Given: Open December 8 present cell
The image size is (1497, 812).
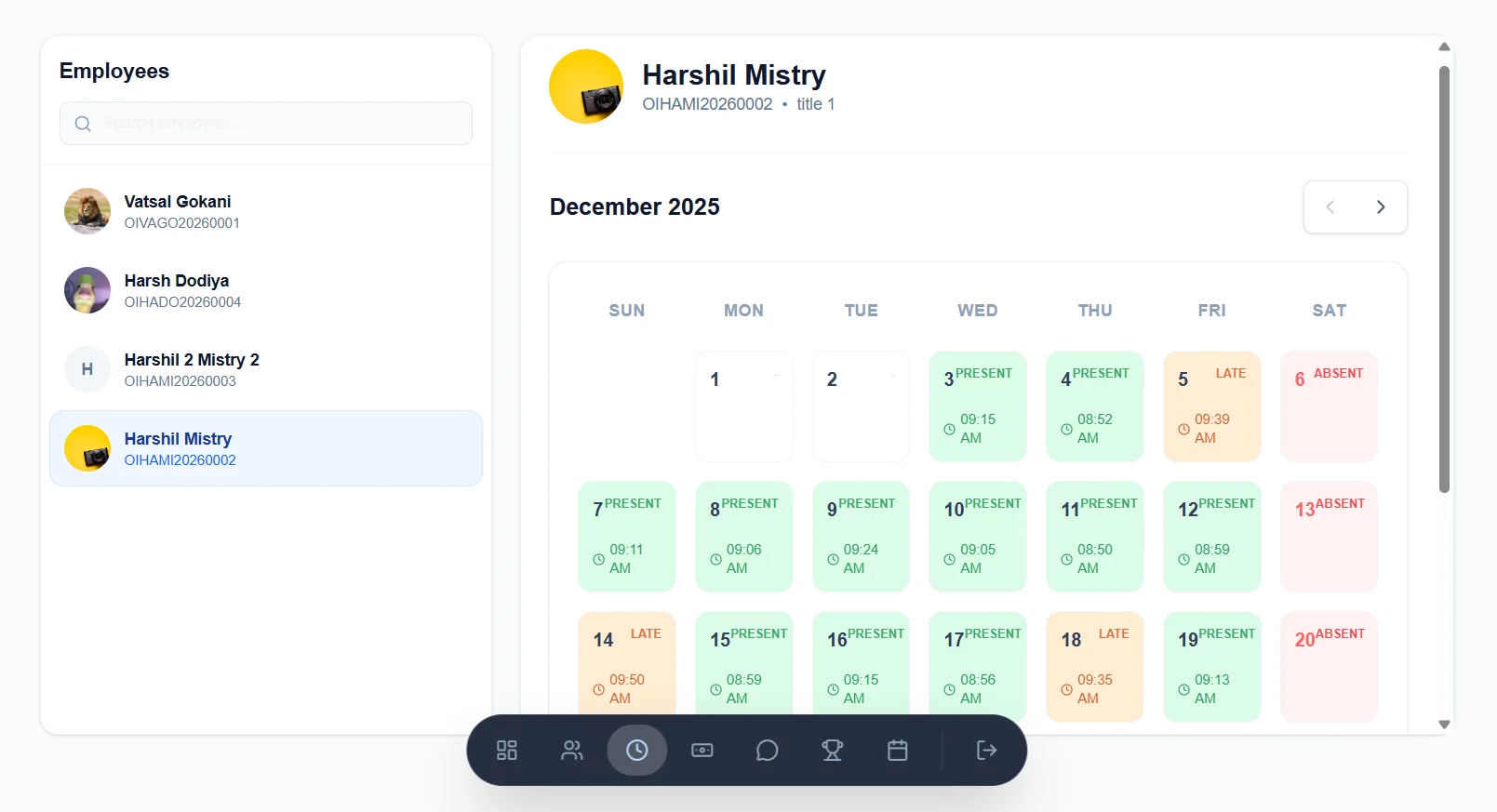Looking at the screenshot, I should point(744,537).
